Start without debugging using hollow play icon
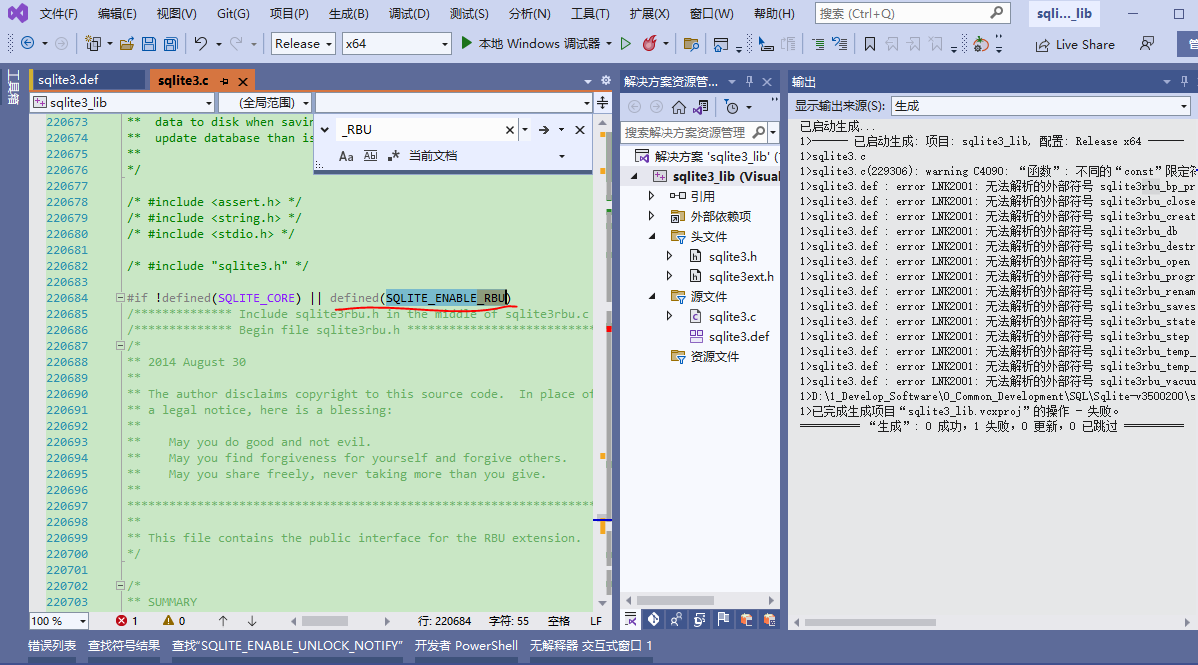This screenshot has height=665, width=1198. coord(626,44)
